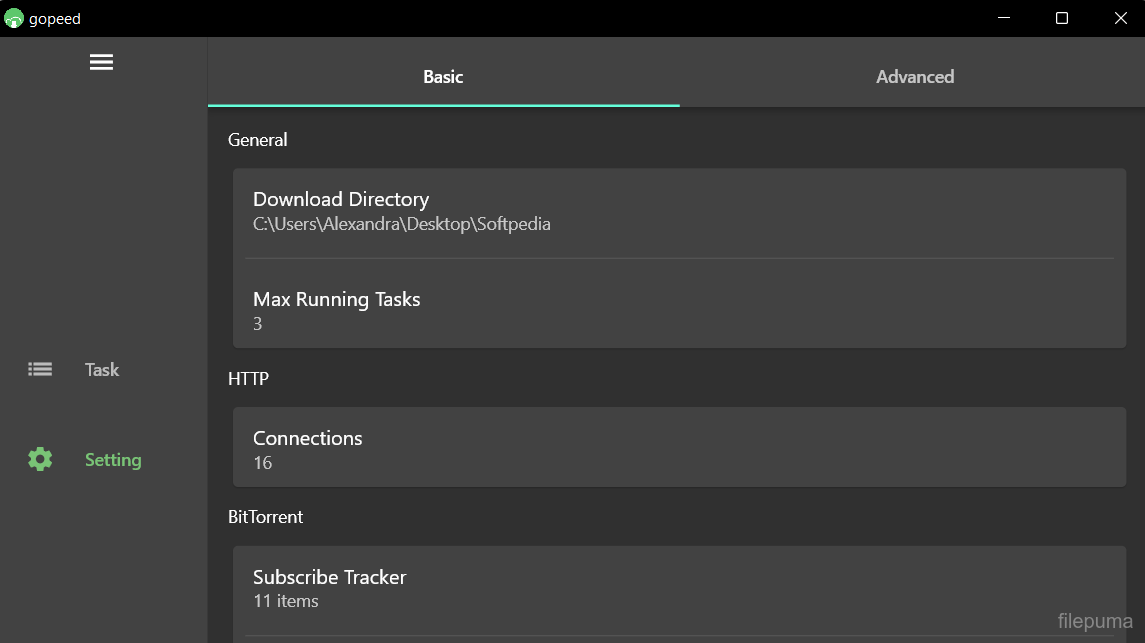
Task: Click the Connections value 16
Action: click(263, 463)
